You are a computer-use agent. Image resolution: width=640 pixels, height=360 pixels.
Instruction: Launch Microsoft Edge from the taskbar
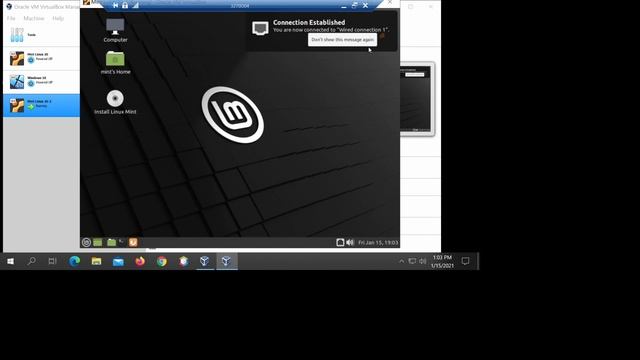(74, 261)
